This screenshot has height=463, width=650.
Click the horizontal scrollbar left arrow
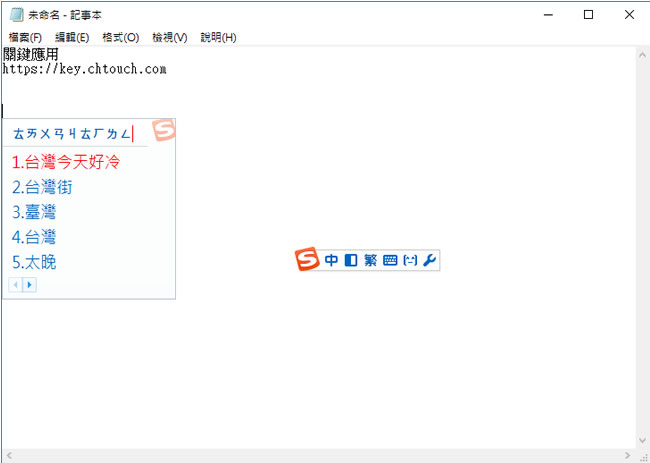[9, 456]
